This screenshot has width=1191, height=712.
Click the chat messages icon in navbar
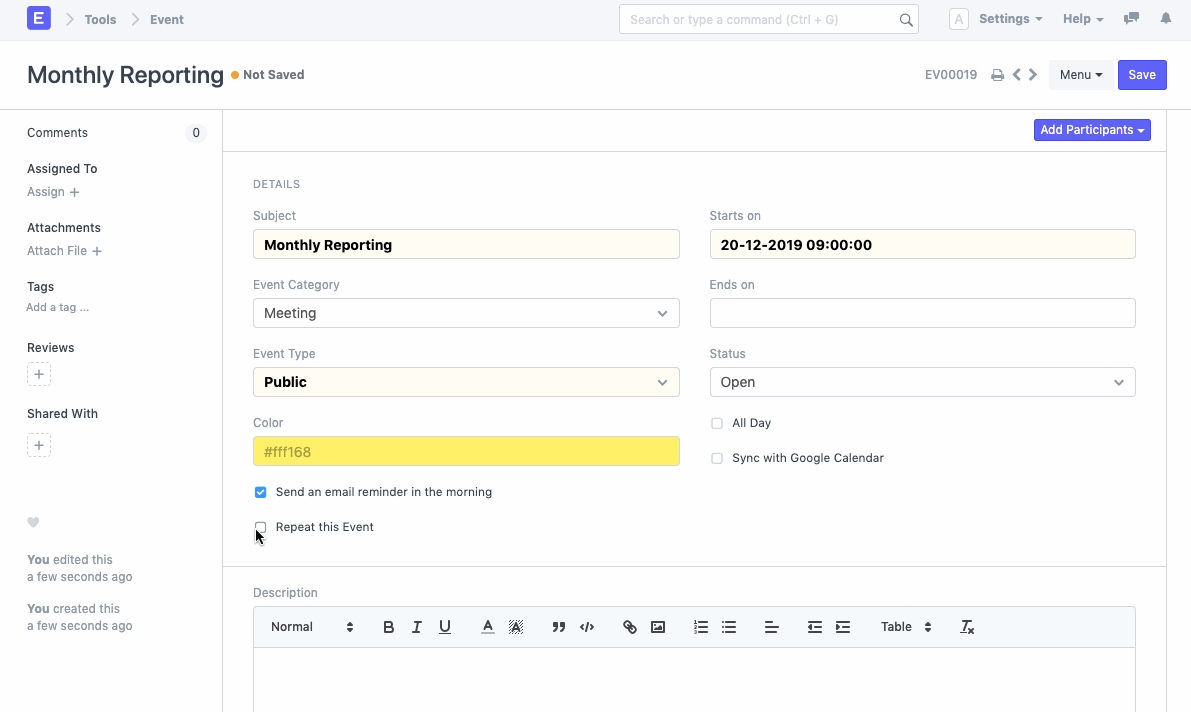[1131, 19]
